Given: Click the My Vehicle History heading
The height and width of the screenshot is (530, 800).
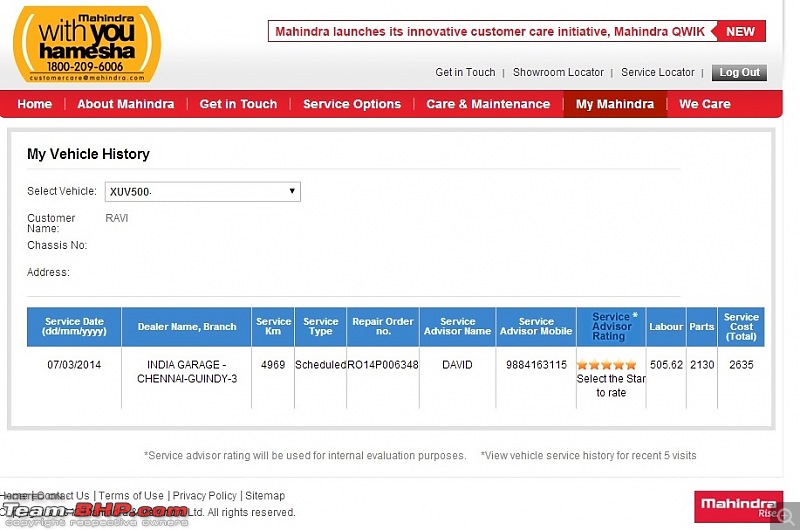Looking at the screenshot, I should point(88,154).
